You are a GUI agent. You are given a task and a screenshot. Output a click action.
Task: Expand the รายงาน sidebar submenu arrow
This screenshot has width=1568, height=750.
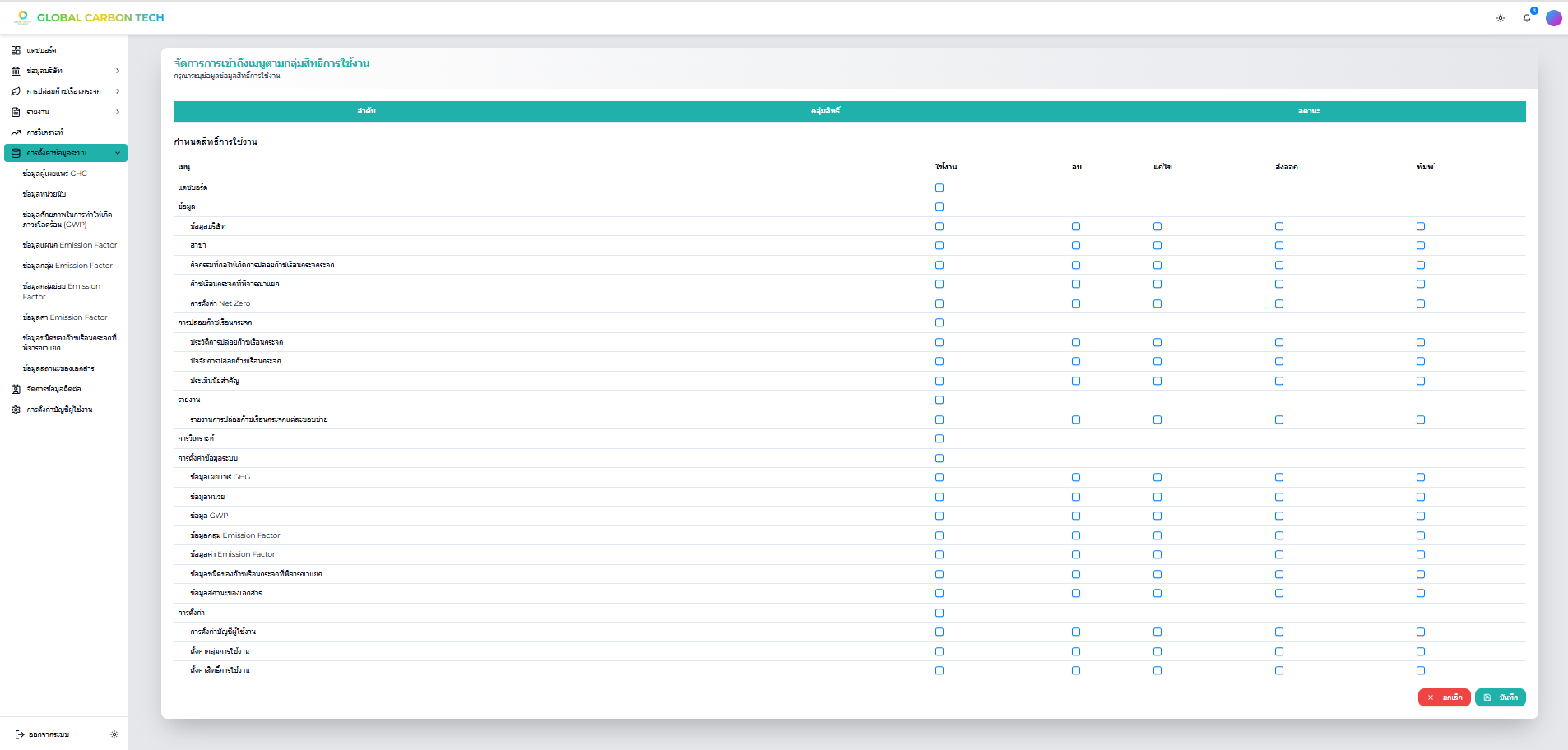tap(118, 112)
